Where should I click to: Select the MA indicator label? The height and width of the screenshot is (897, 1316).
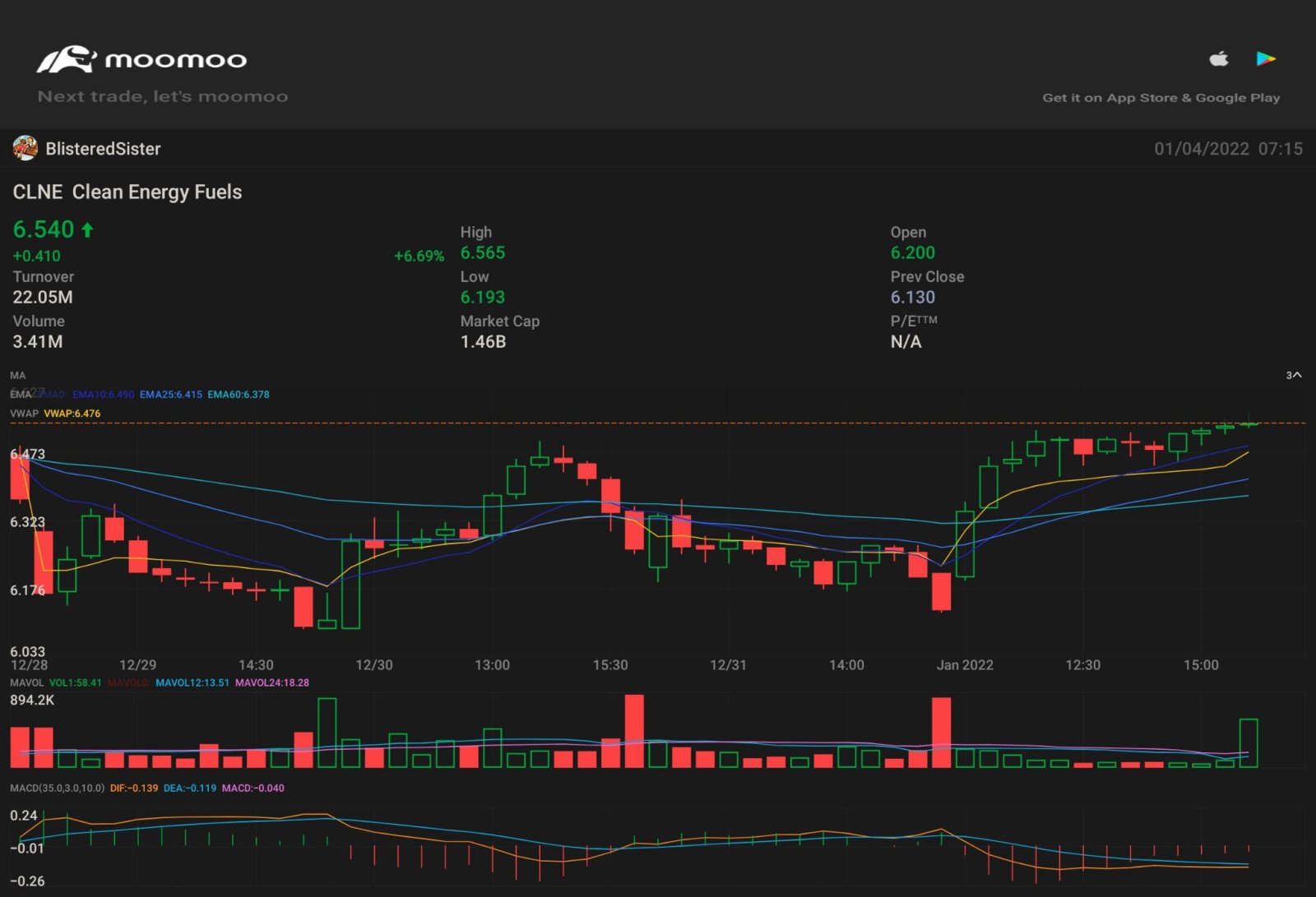coord(18,375)
